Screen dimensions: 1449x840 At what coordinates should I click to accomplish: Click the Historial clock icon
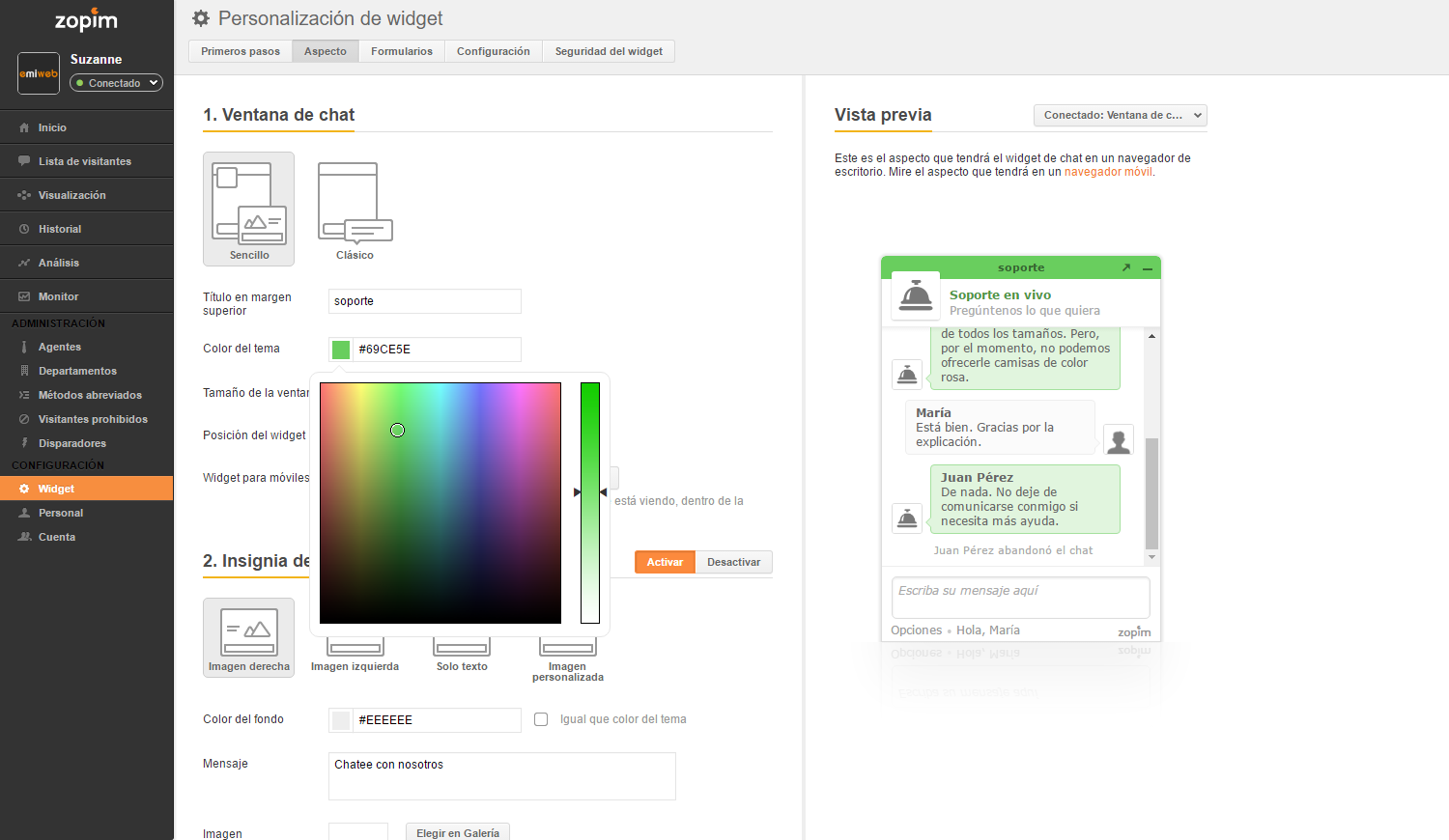click(24, 229)
